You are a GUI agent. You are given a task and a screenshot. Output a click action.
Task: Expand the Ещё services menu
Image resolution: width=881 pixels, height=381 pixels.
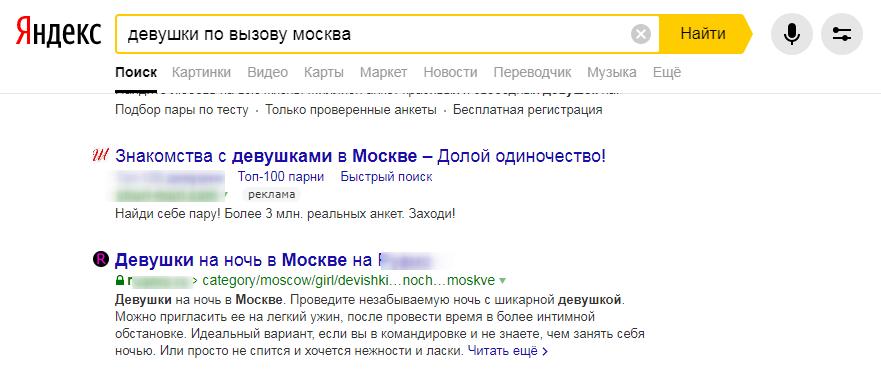667,72
